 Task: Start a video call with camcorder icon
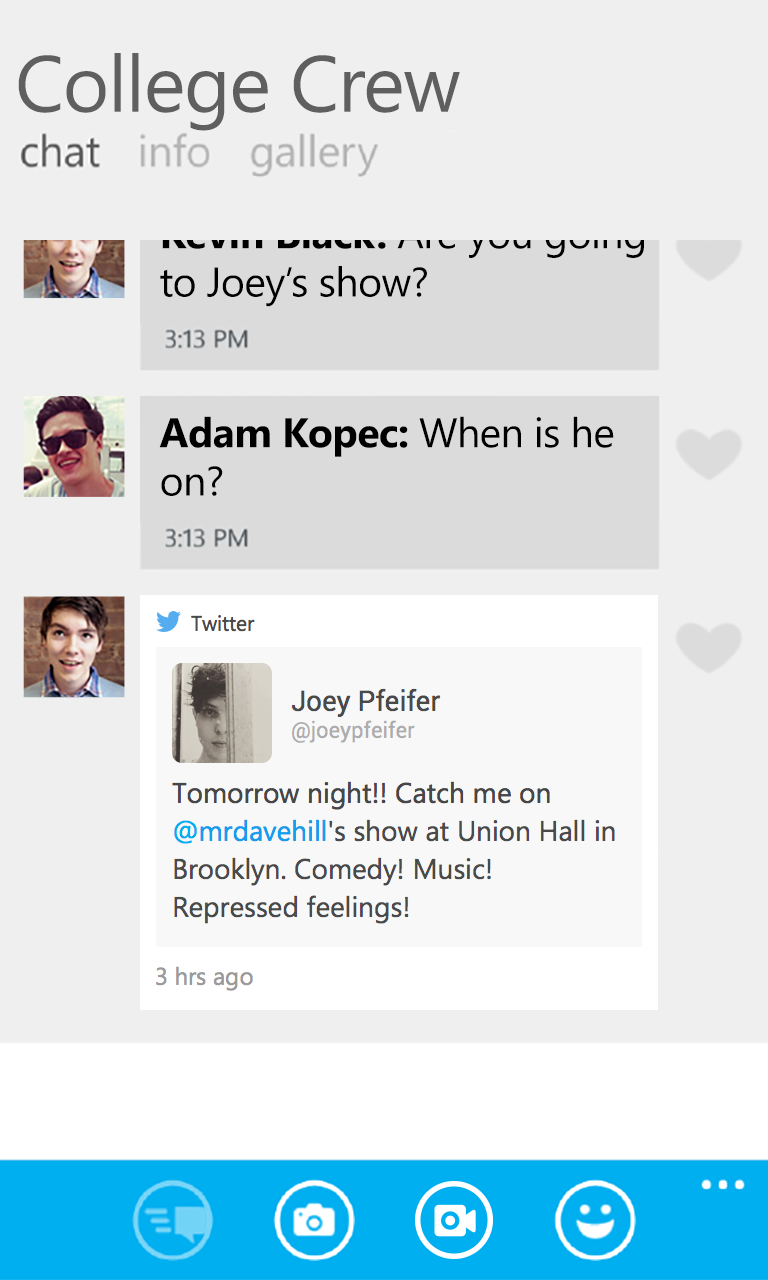pos(455,1220)
